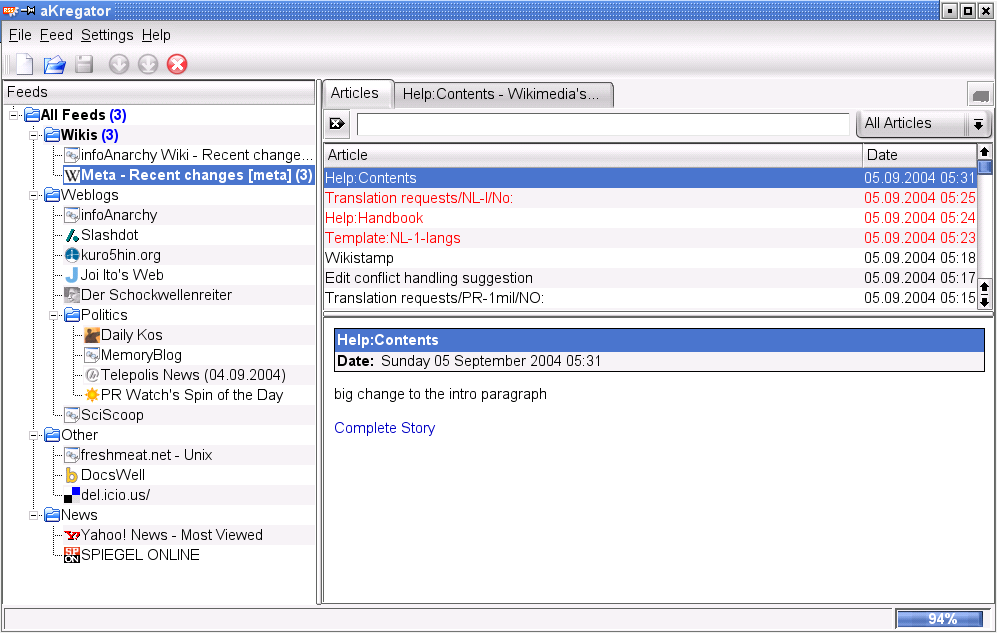Click the Wikipedia icon beside Meta - Recent changes
Screen dimensions: 997x633
click(72, 175)
